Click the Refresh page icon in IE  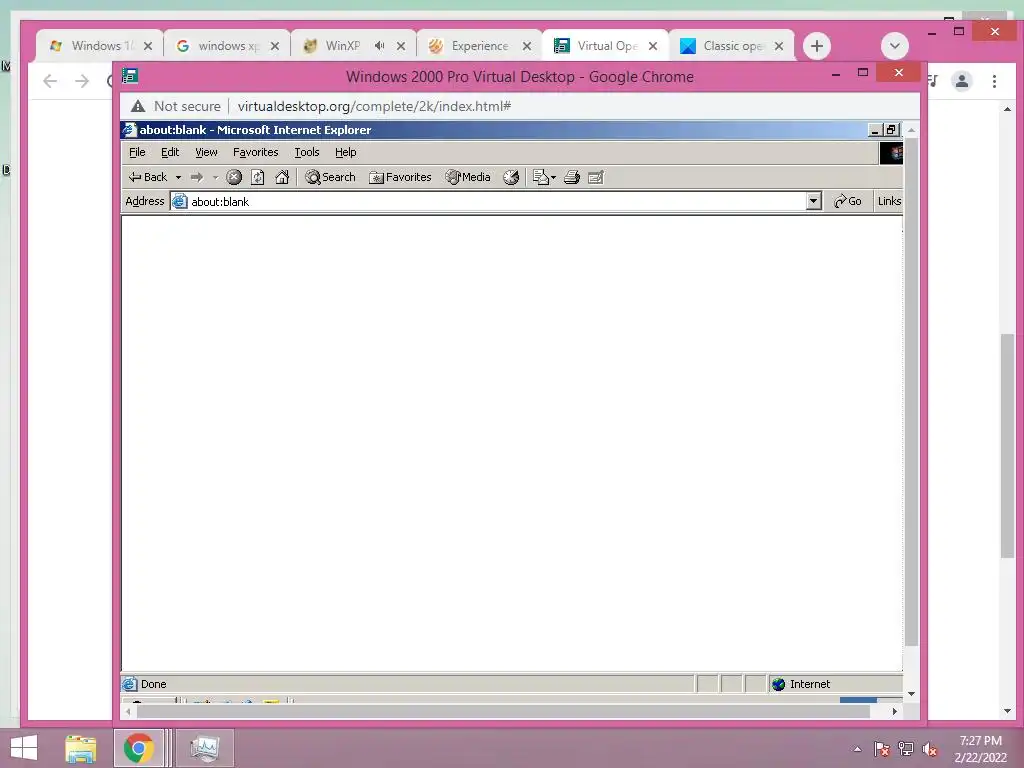(x=258, y=177)
